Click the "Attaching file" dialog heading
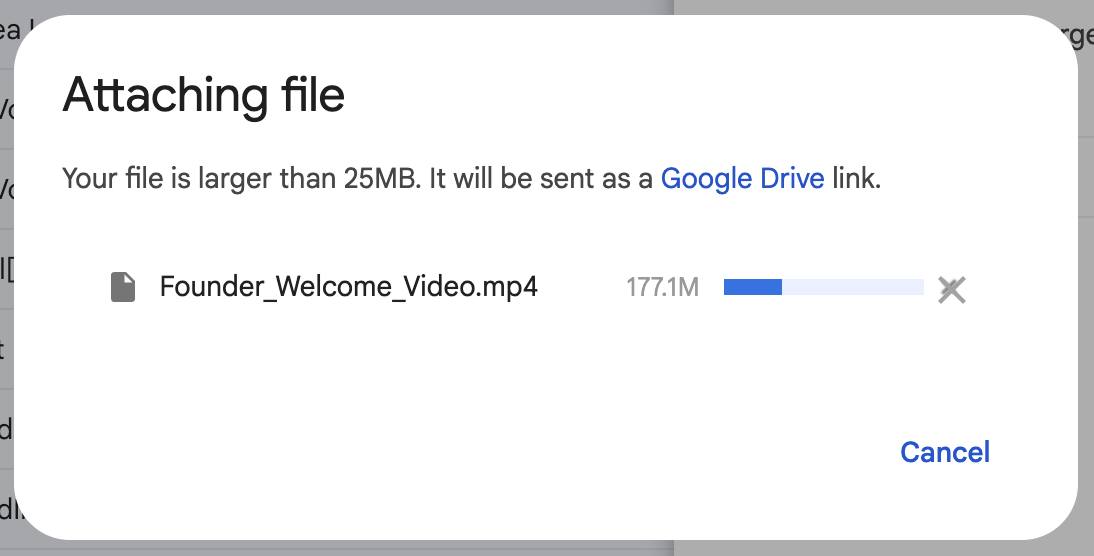The height and width of the screenshot is (556, 1094). [203, 97]
